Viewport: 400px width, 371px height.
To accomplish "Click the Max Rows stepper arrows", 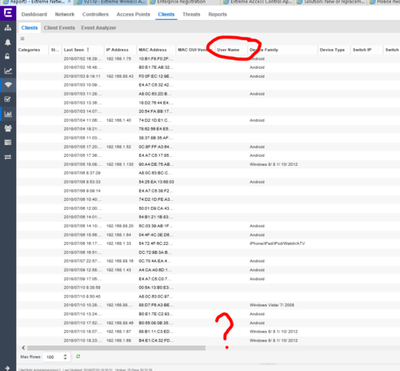I will [65, 357].
